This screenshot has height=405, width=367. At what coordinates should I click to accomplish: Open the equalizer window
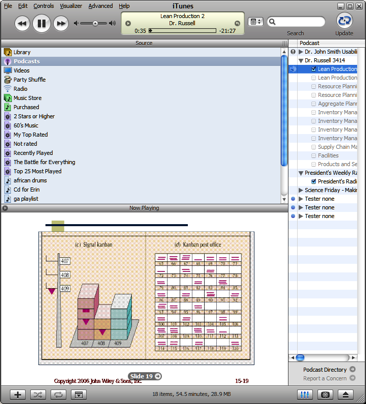click(305, 395)
